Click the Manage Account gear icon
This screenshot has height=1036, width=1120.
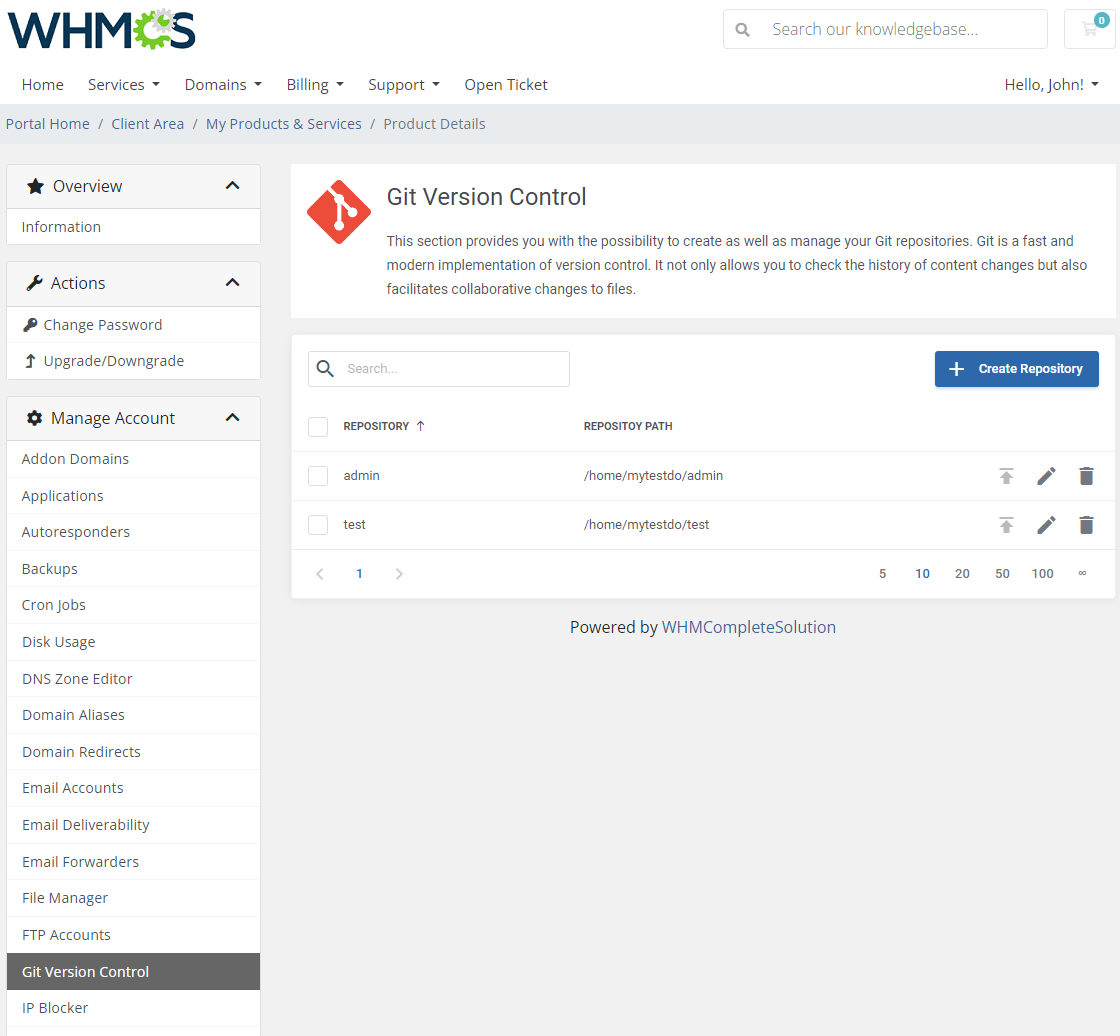click(34, 418)
